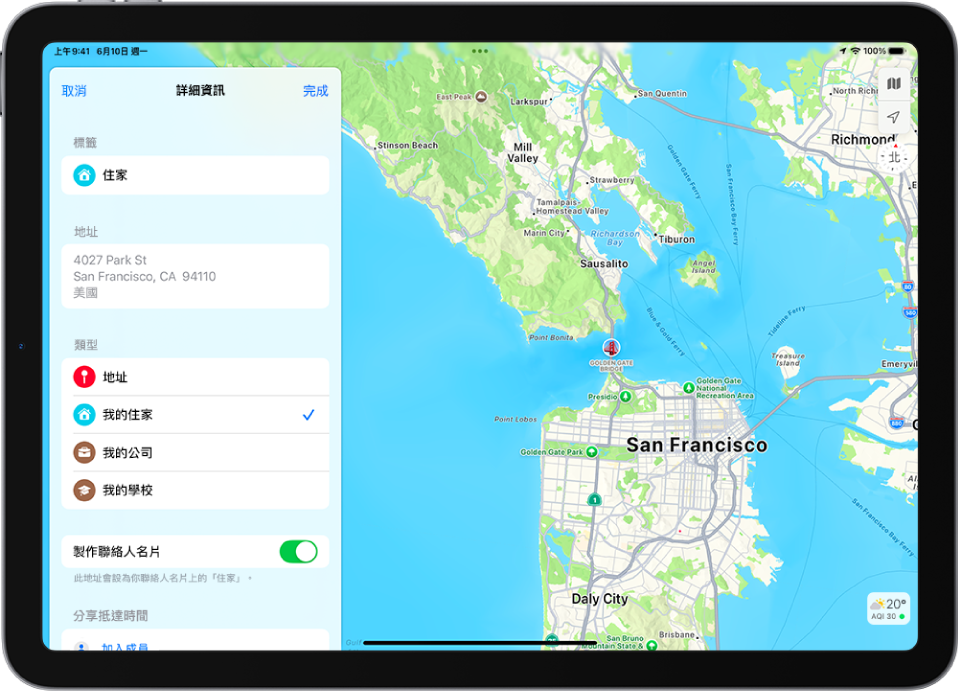Tap the San Francisco city label
Viewport: 958px width, 692px height.
pos(697,445)
